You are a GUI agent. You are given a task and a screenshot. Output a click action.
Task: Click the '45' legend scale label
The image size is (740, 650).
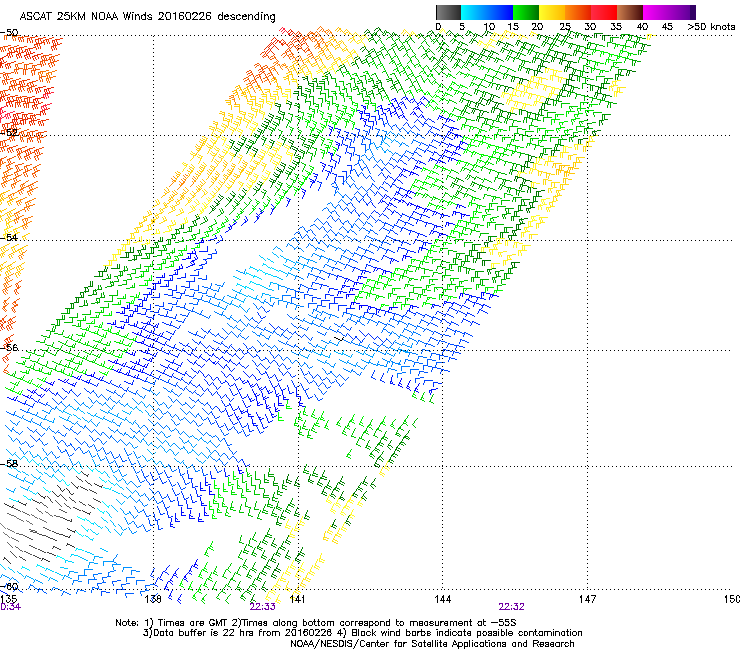point(667,27)
